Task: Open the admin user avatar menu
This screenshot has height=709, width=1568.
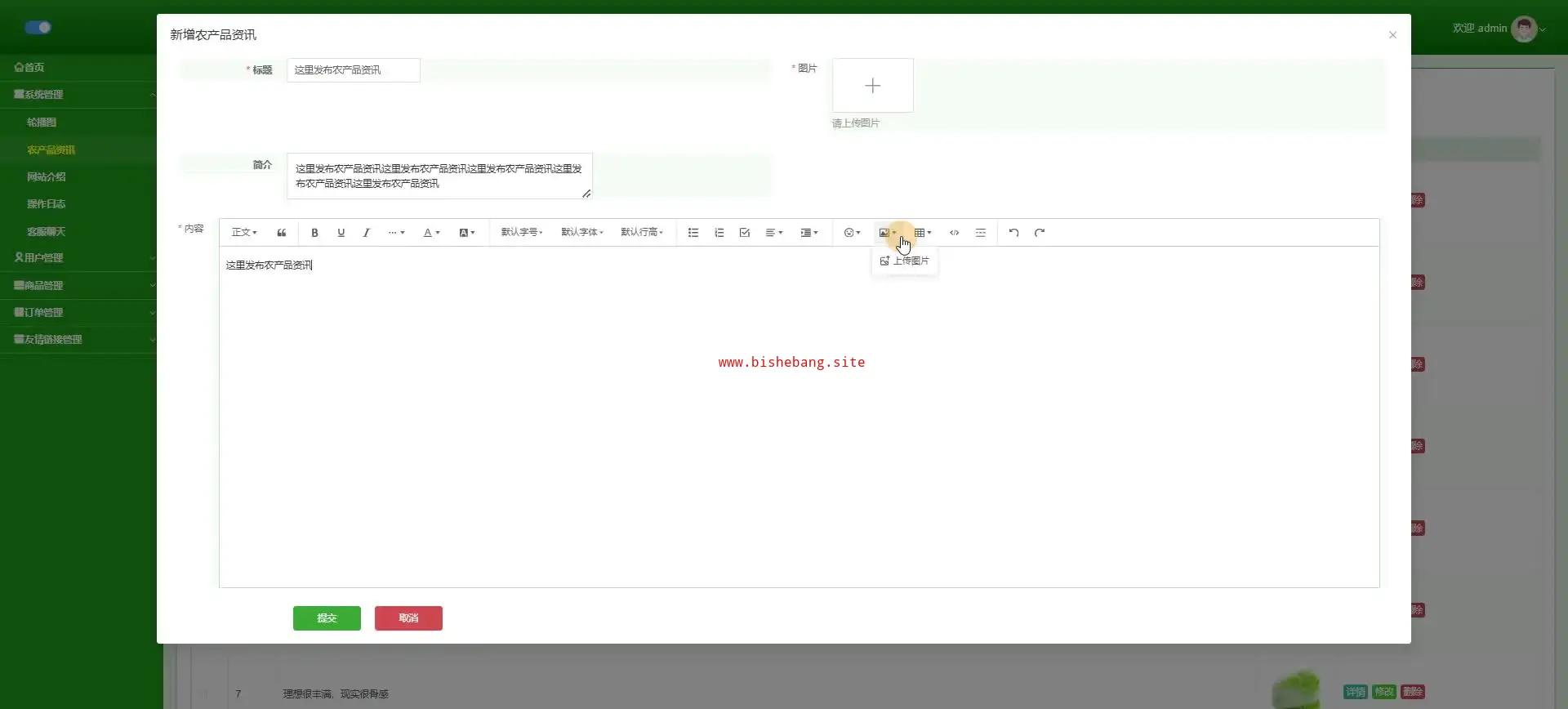Action: coord(1524,29)
